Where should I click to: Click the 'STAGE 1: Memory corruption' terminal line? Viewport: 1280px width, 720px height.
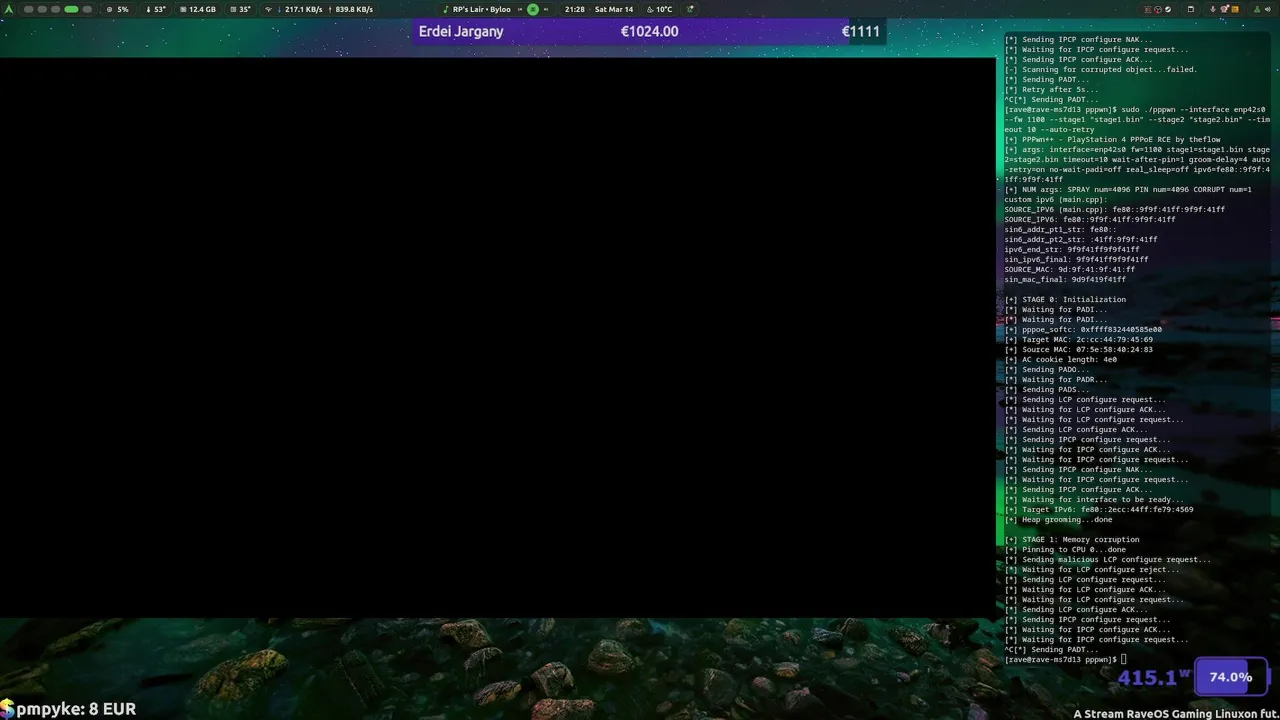[1072, 539]
